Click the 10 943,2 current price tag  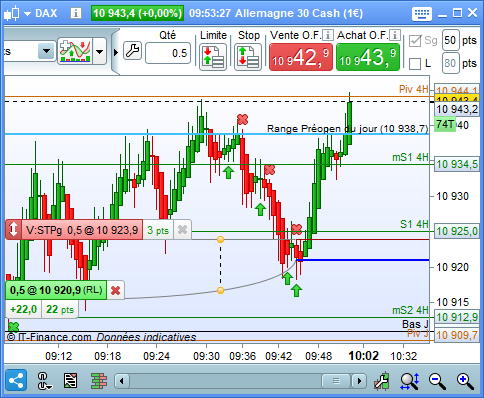pos(457,109)
